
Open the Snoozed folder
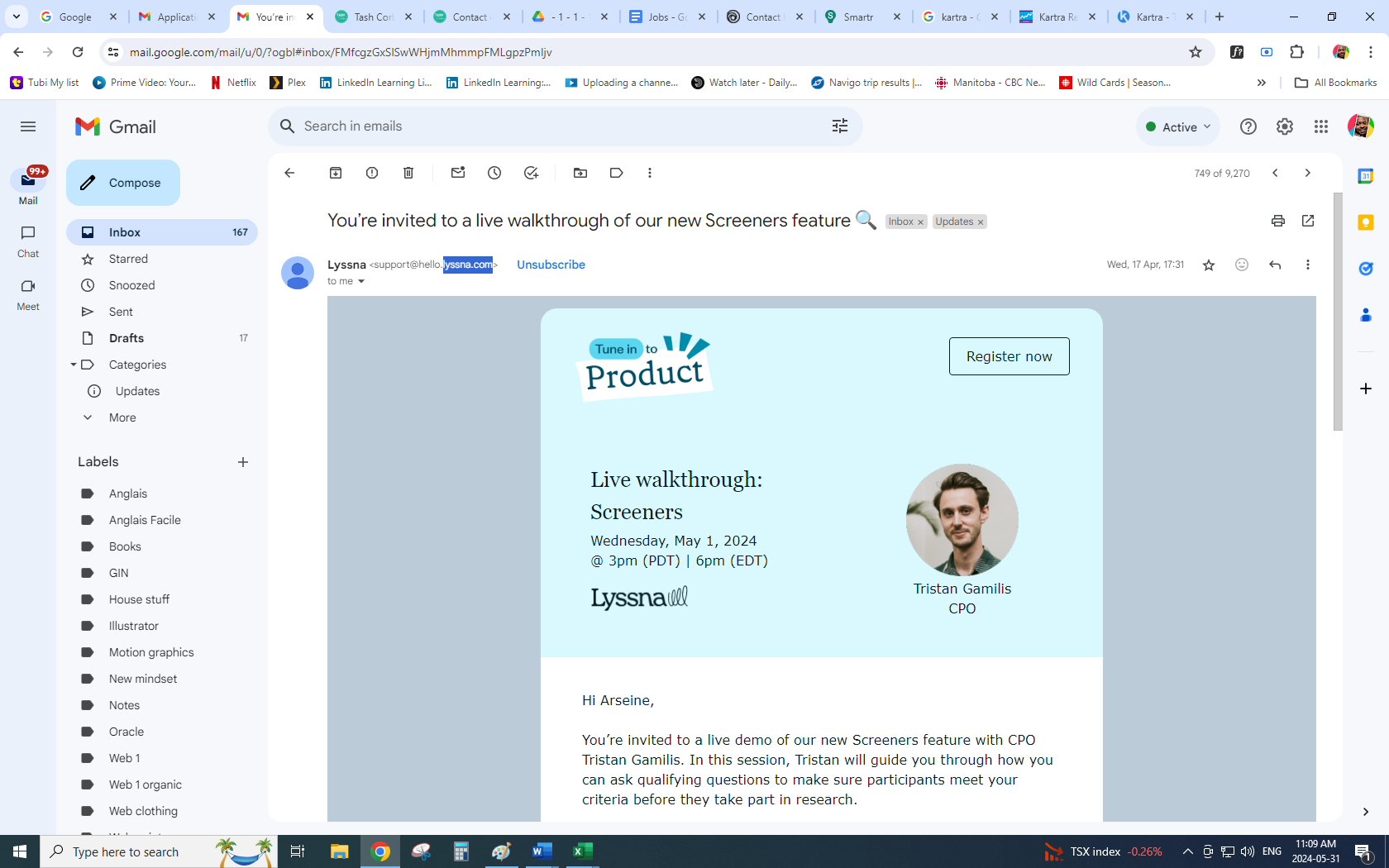[x=131, y=285]
